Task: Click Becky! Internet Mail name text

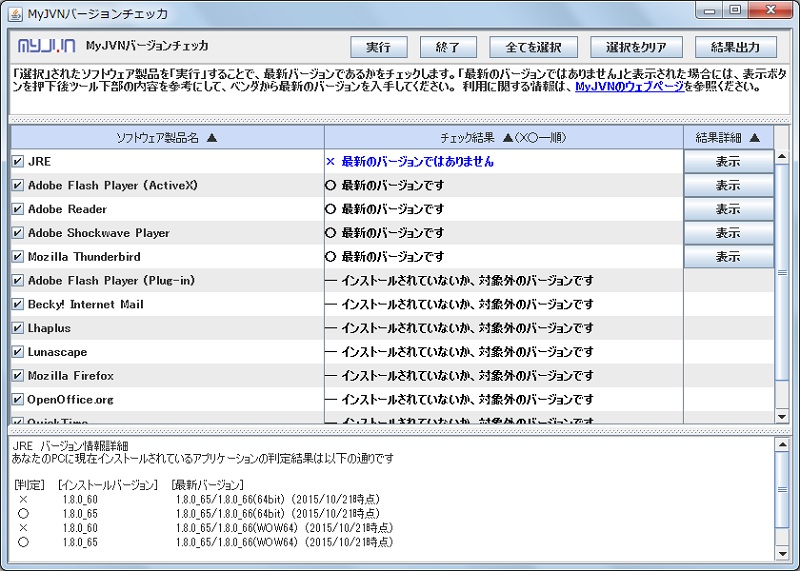Action: click(x=86, y=305)
